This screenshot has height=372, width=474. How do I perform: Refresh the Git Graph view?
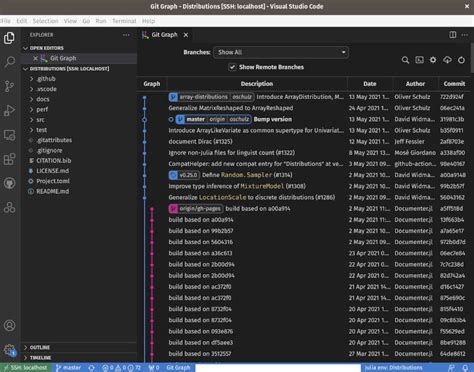461,60
